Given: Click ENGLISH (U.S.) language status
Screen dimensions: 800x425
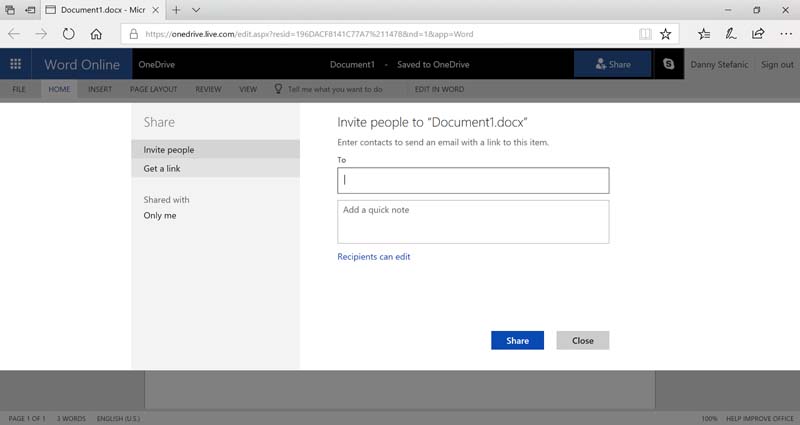Looking at the screenshot, I should (x=118, y=418).
